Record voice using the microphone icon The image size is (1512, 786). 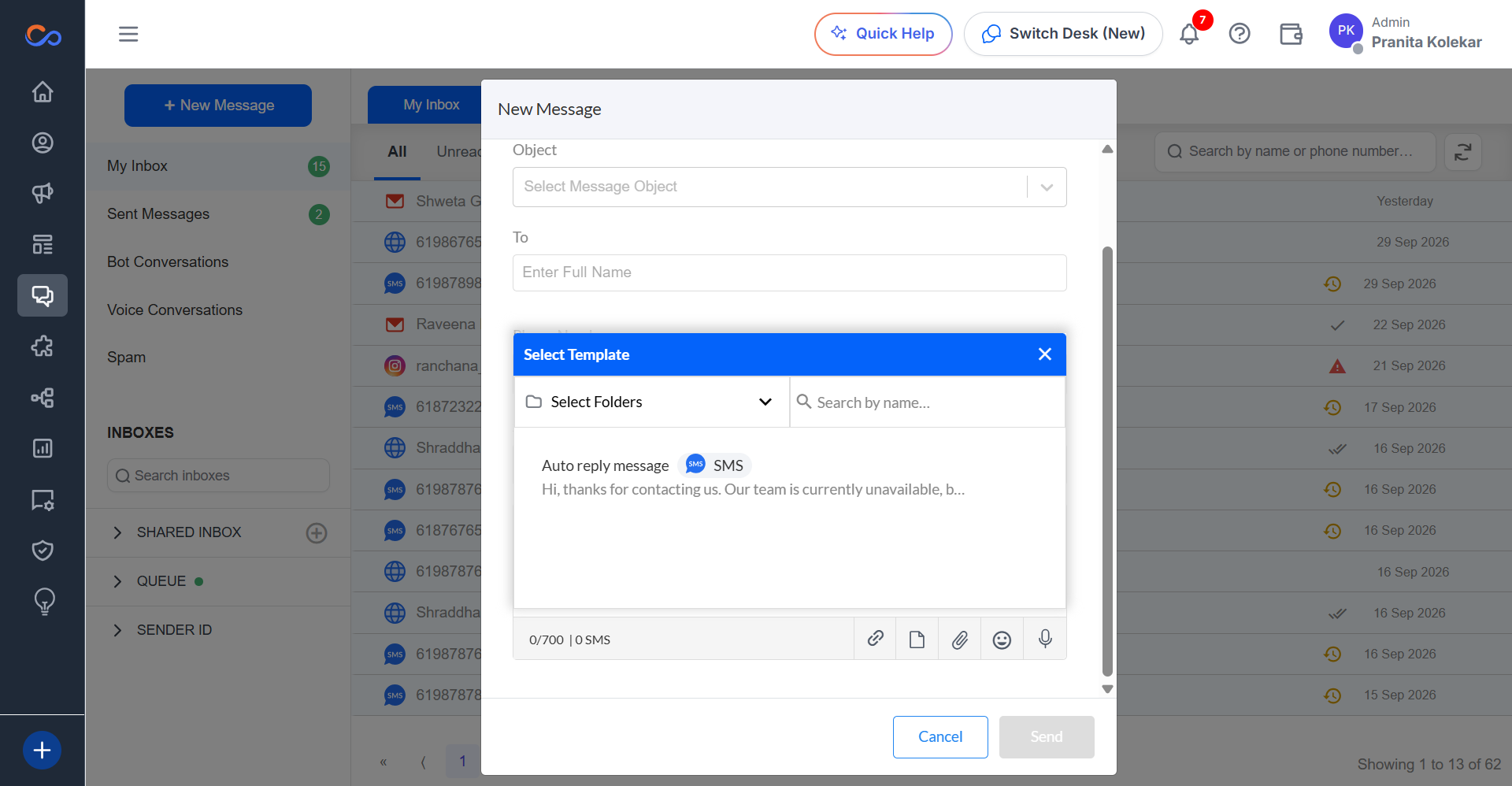coord(1045,639)
